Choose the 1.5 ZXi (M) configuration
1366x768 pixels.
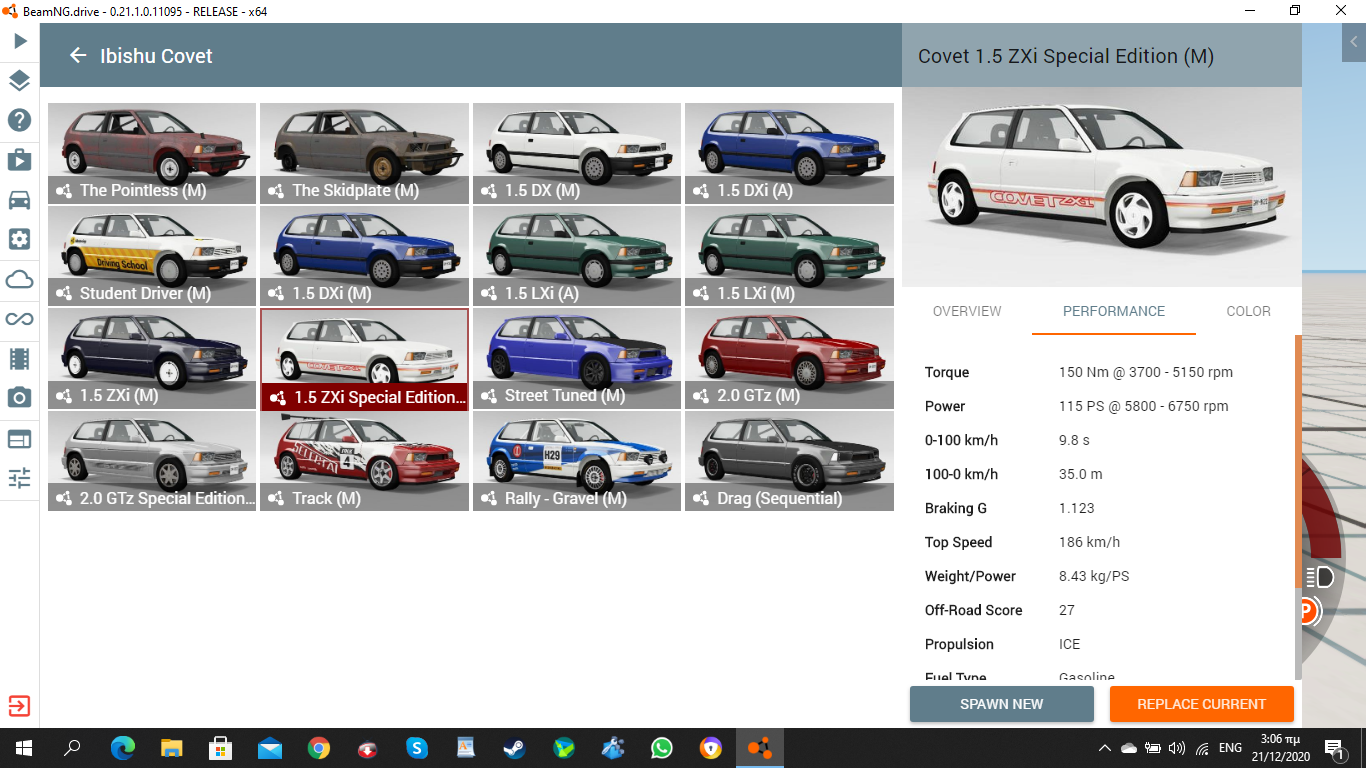click(153, 359)
